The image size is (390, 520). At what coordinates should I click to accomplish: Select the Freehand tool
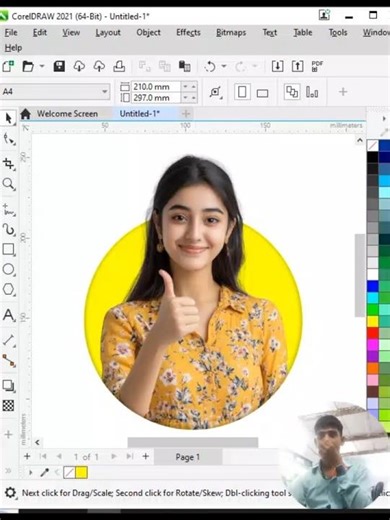click(8, 210)
